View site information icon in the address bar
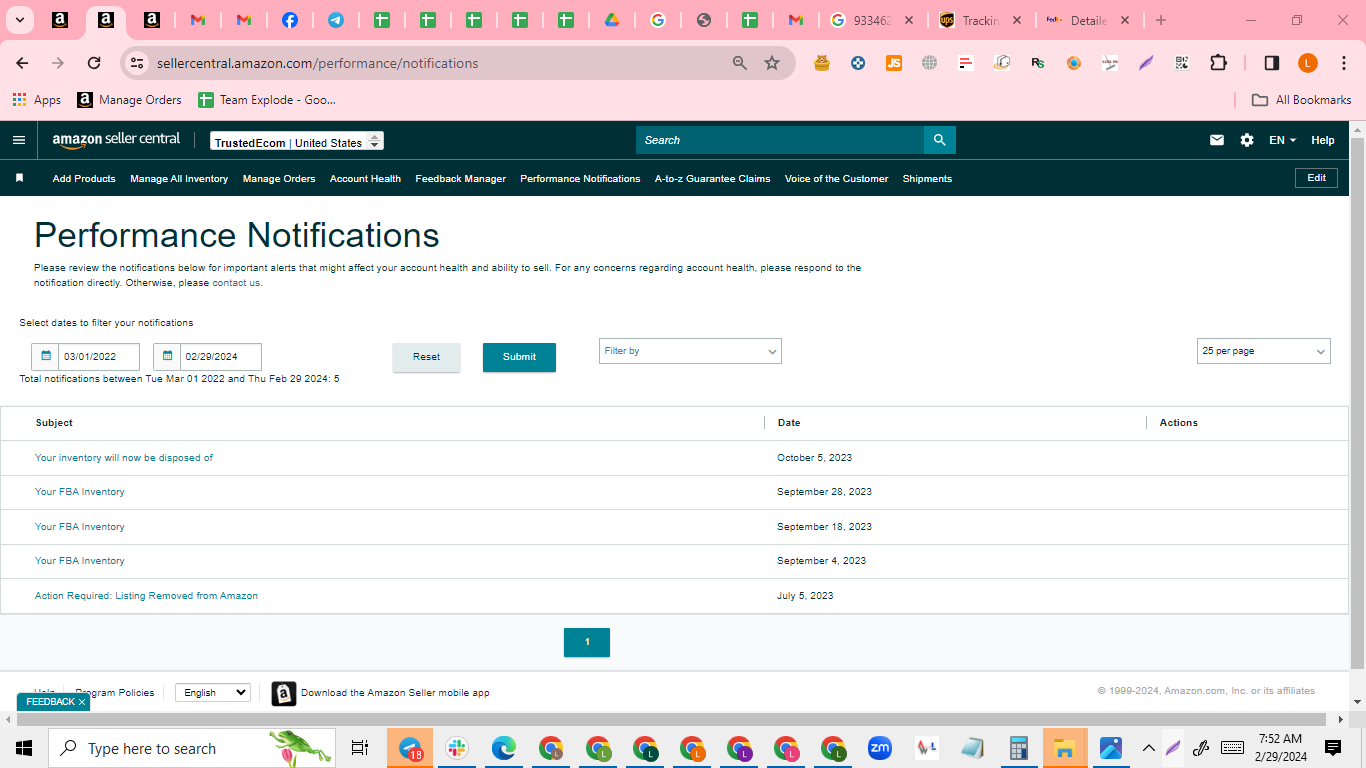The height and width of the screenshot is (768, 1366). pos(137,63)
